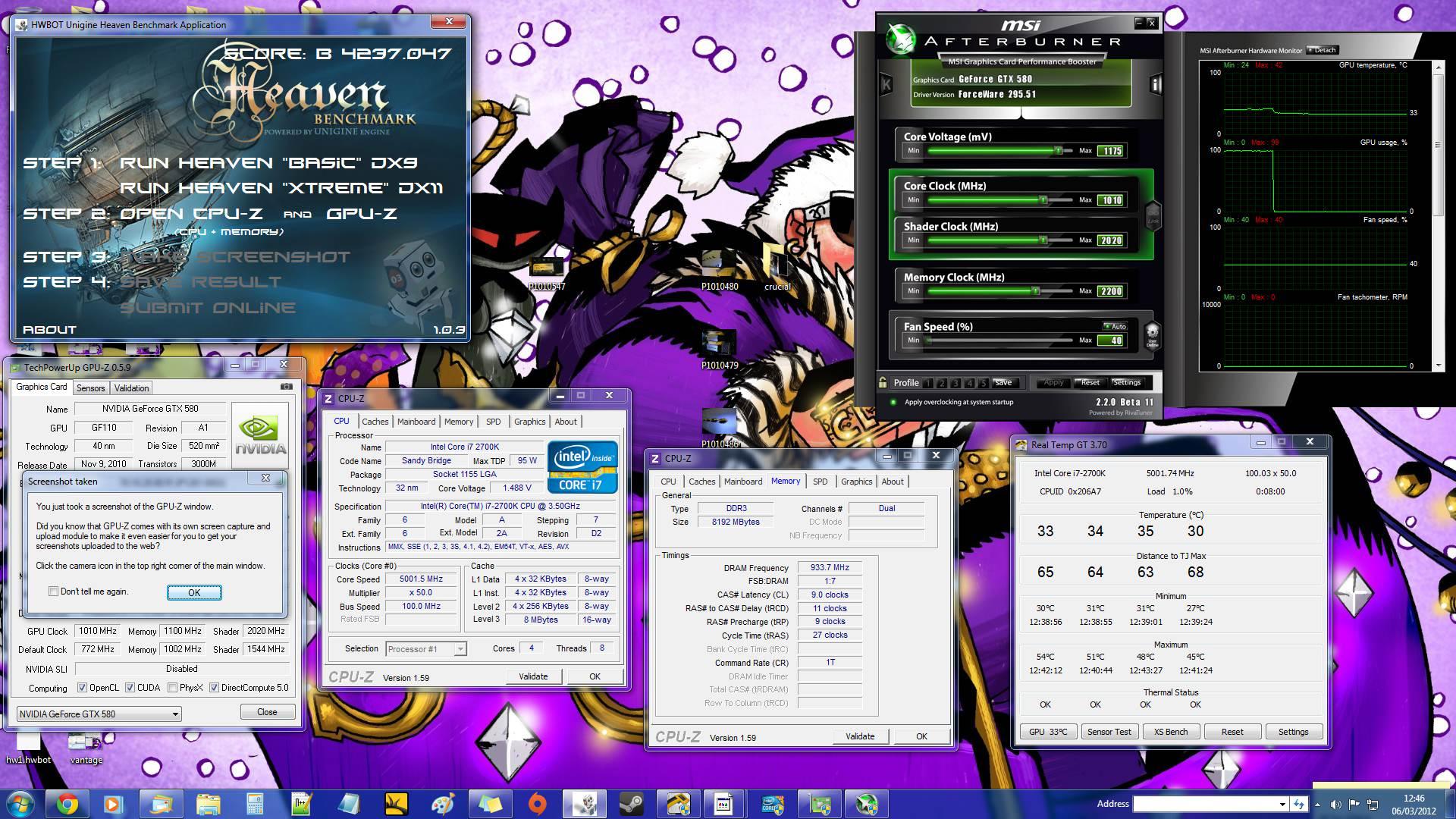Click the Detach button on Hardware Monitor
The image size is (1456, 819).
pyautogui.click(x=1323, y=50)
